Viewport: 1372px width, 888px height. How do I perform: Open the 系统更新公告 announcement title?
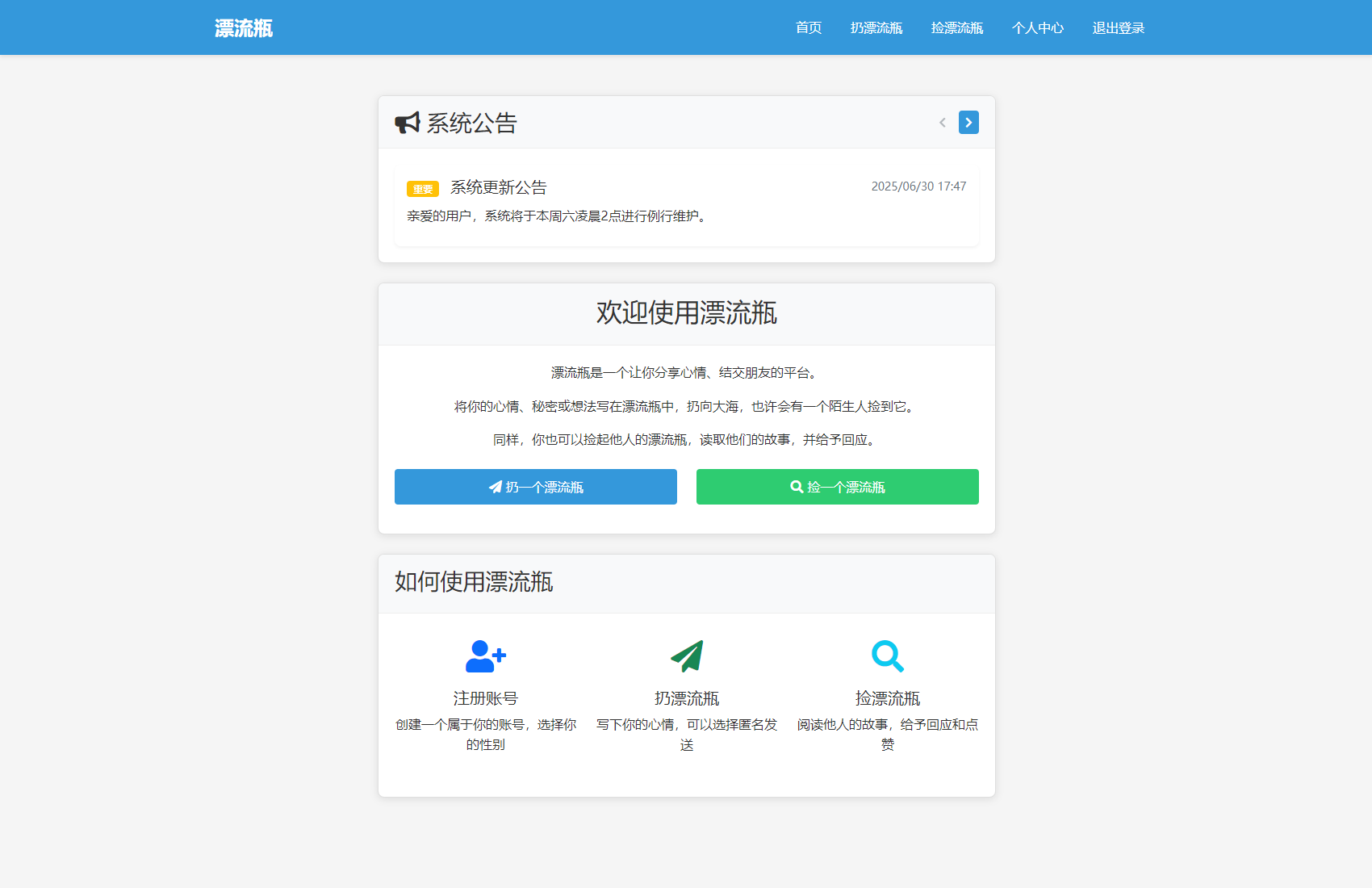[x=498, y=186]
